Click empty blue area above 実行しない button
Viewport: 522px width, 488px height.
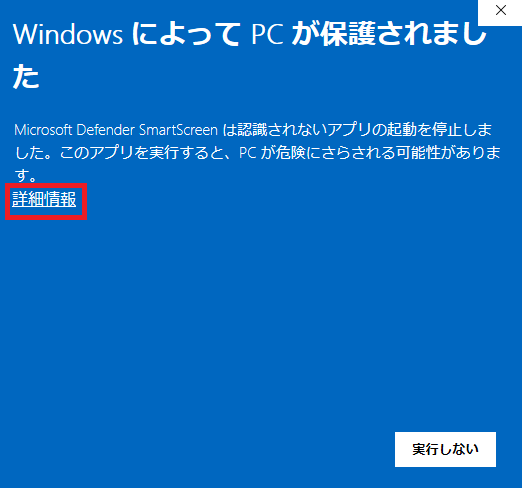coord(445,367)
